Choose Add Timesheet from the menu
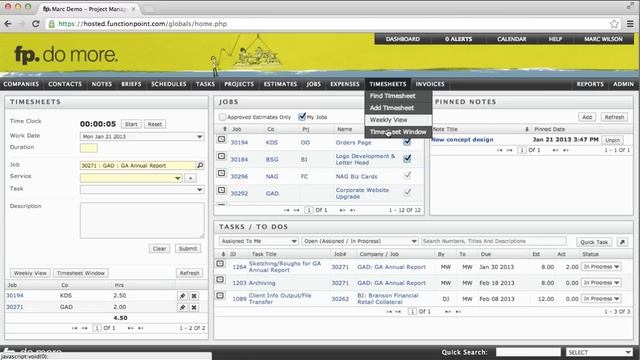The width and height of the screenshot is (640, 360). (x=391, y=108)
